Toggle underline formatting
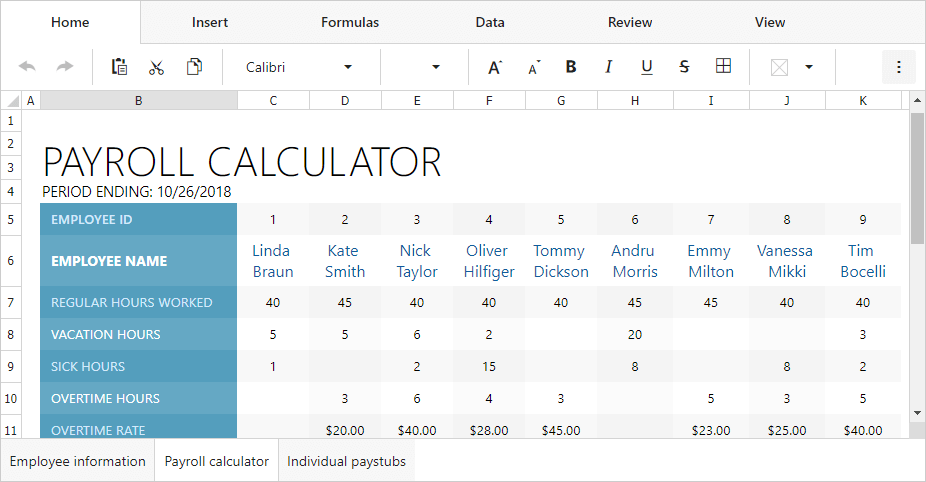The height and width of the screenshot is (482, 926). (x=647, y=67)
